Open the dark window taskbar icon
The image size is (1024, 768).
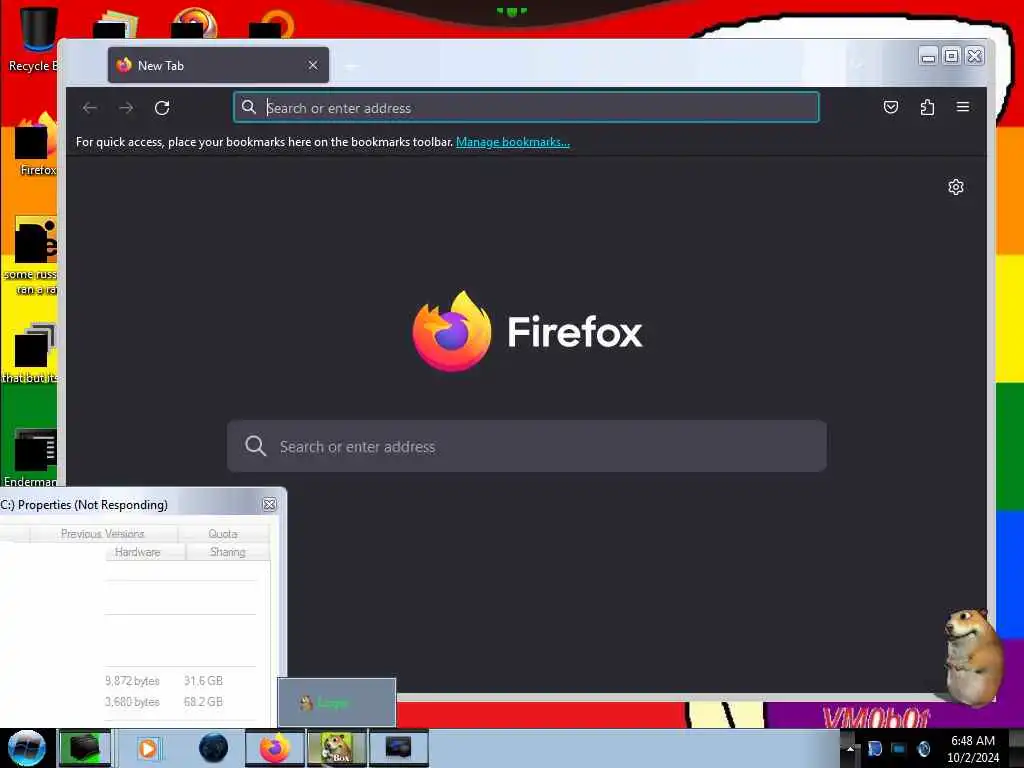coord(399,748)
